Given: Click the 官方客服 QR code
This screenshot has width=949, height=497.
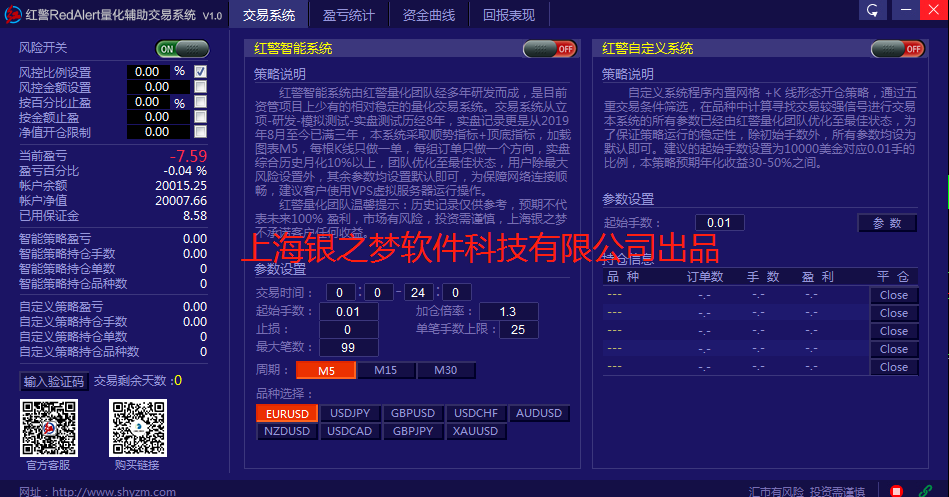Looking at the screenshot, I should point(48,427).
